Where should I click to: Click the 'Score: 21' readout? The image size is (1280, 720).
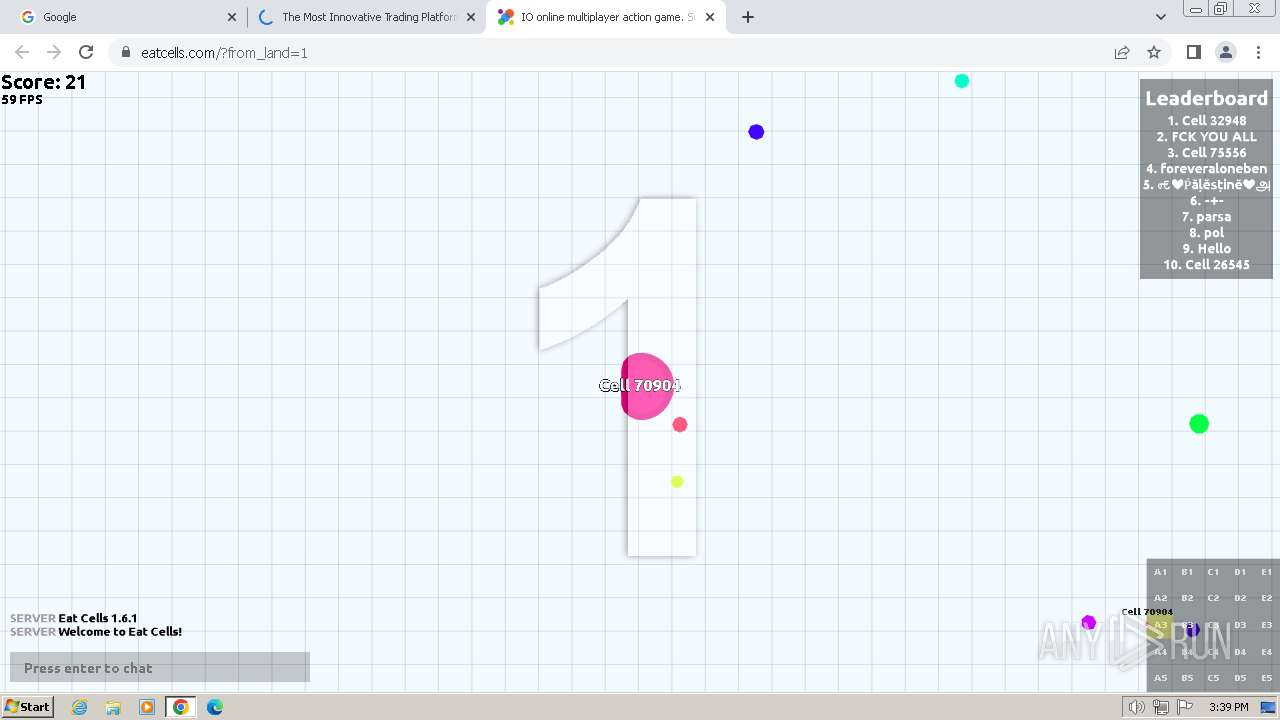[x=44, y=83]
